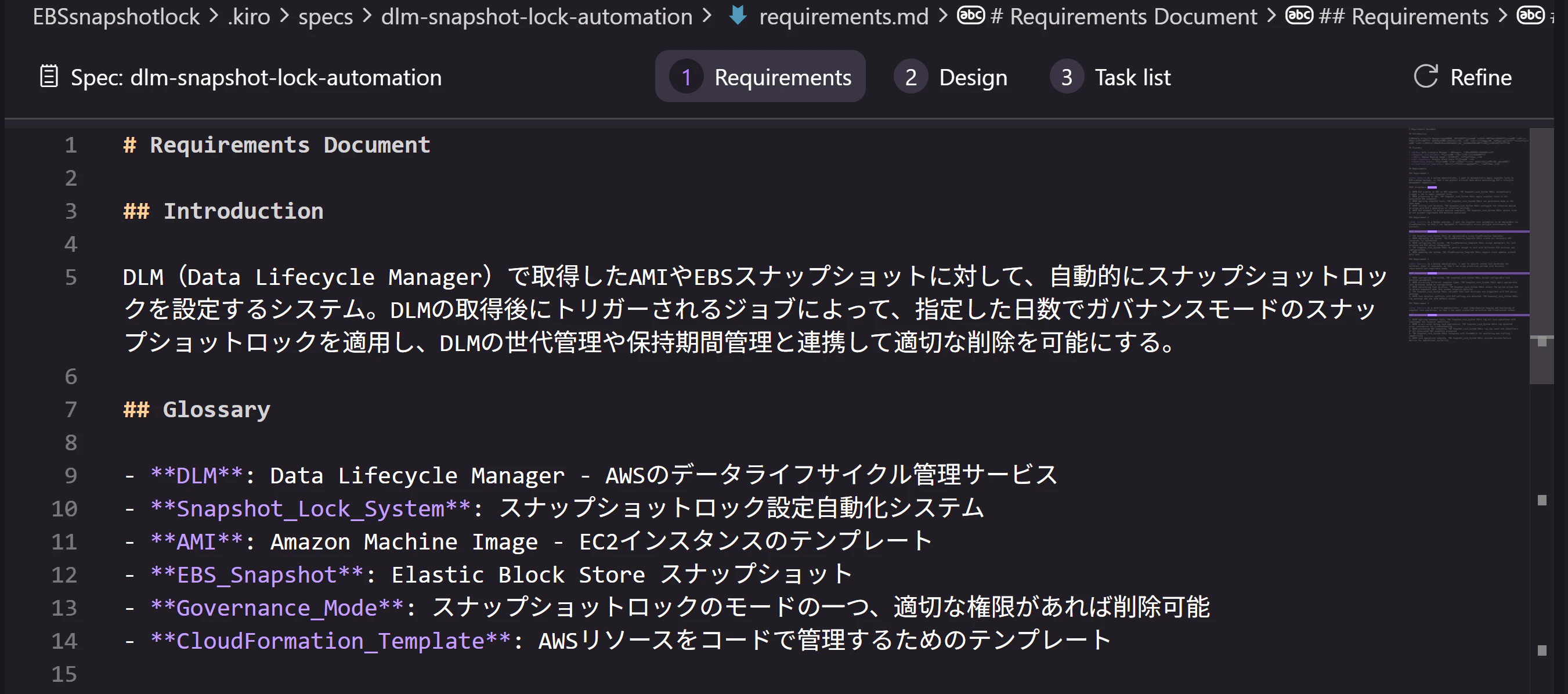
Task: Click the step 2 number badge
Action: 911,77
